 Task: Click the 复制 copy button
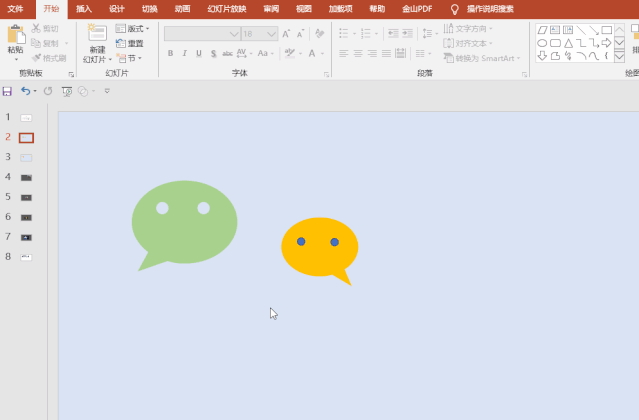(x=45, y=43)
